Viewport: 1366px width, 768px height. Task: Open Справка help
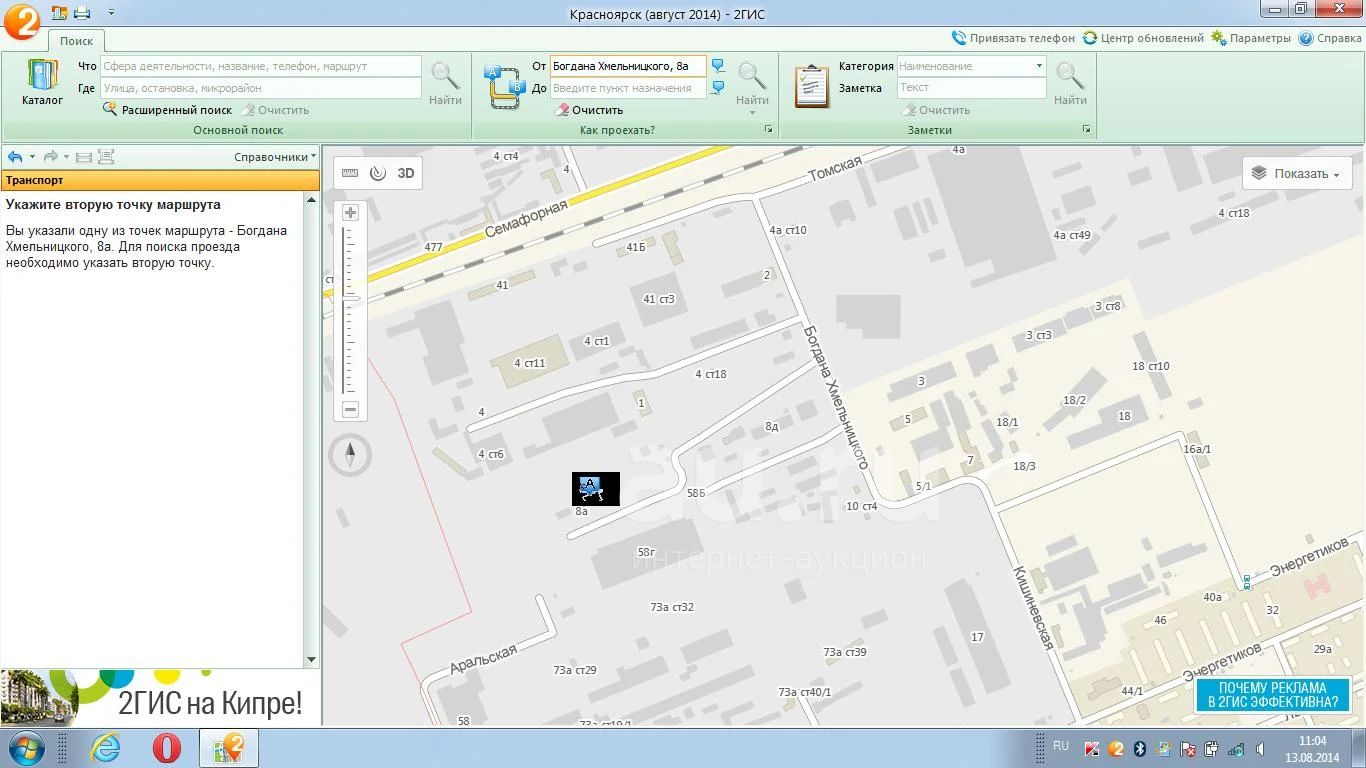pos(1330,38)
